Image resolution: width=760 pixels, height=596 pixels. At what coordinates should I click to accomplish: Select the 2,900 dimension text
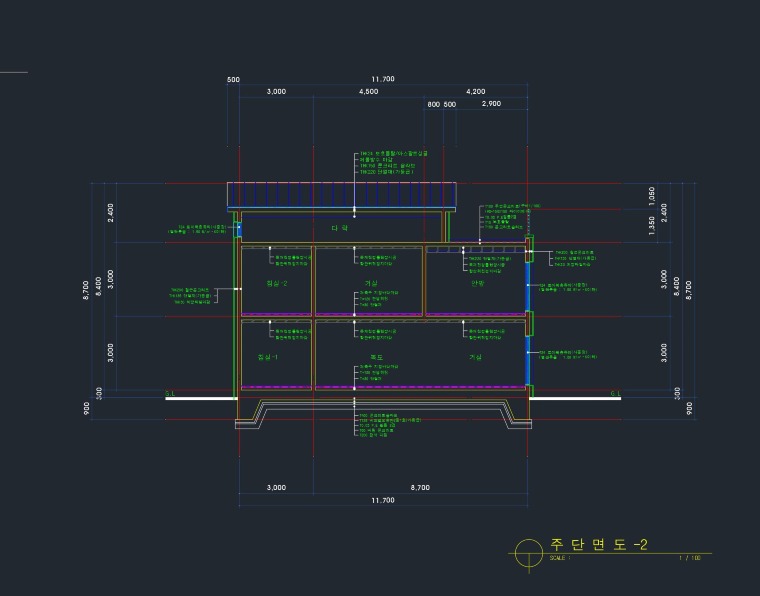(x=491, y=104)
